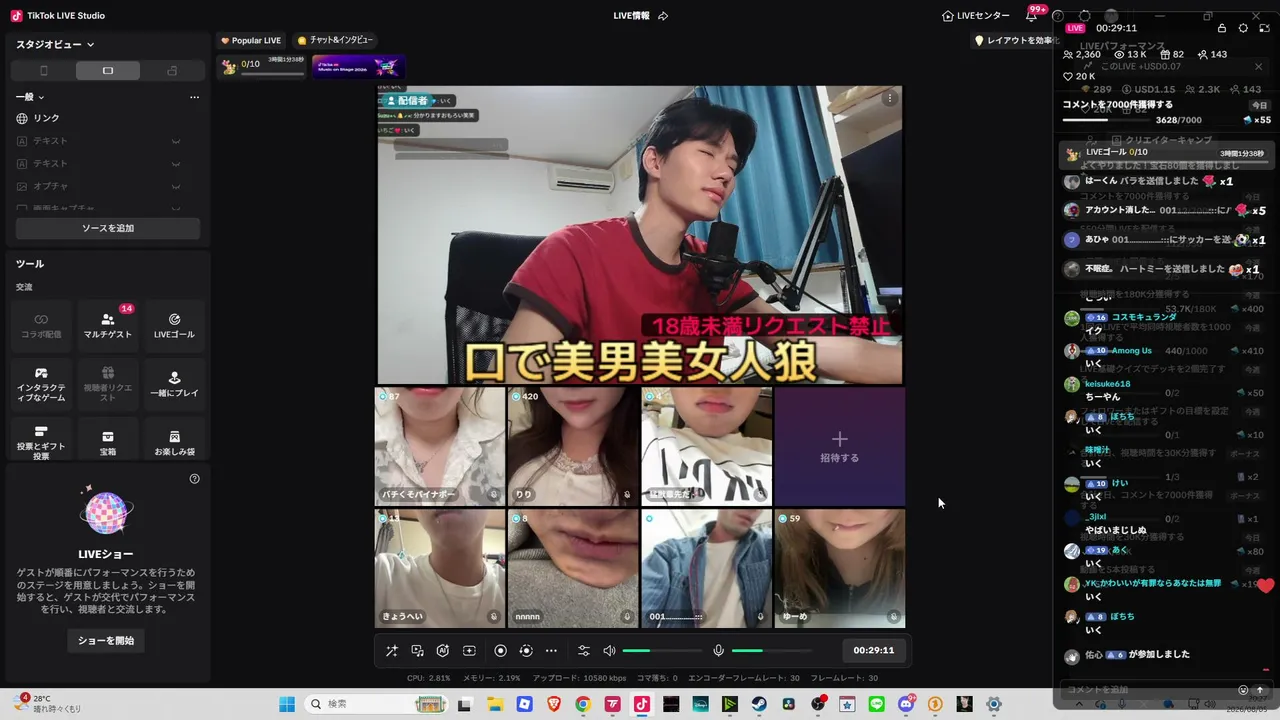The height and width of the screenshot is (720, 1280).
Task: Open the 一緒にプレイ tool
Action: click(x=174, y=385)
